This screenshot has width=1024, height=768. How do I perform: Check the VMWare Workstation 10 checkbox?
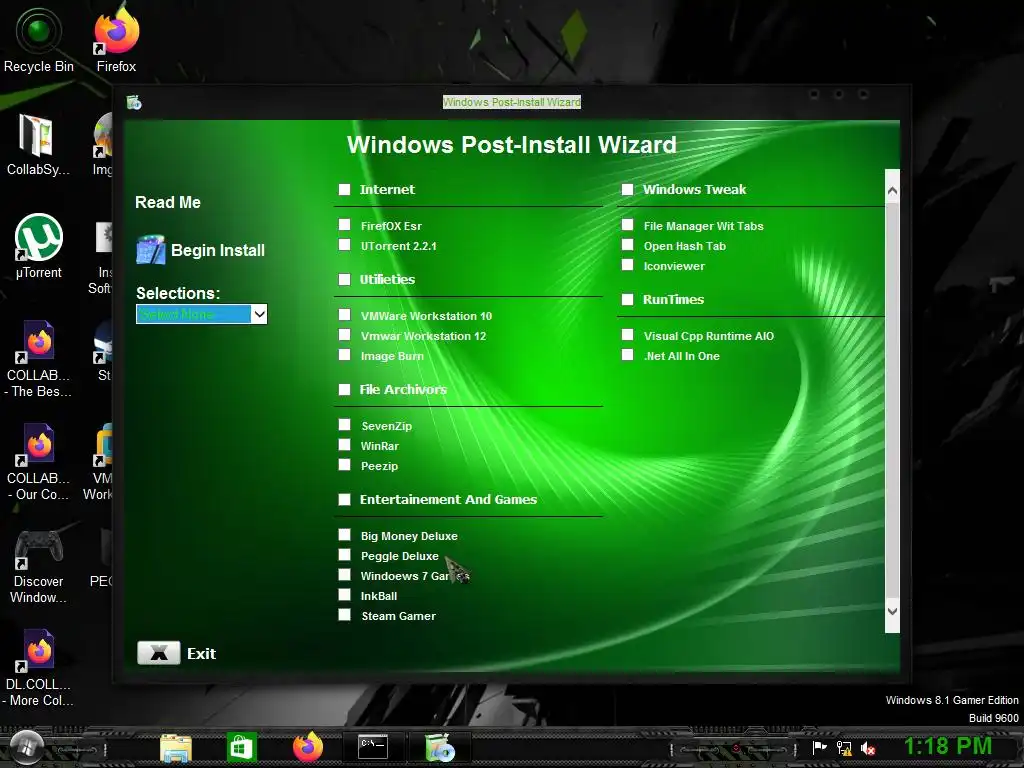(x=344, y=315)
